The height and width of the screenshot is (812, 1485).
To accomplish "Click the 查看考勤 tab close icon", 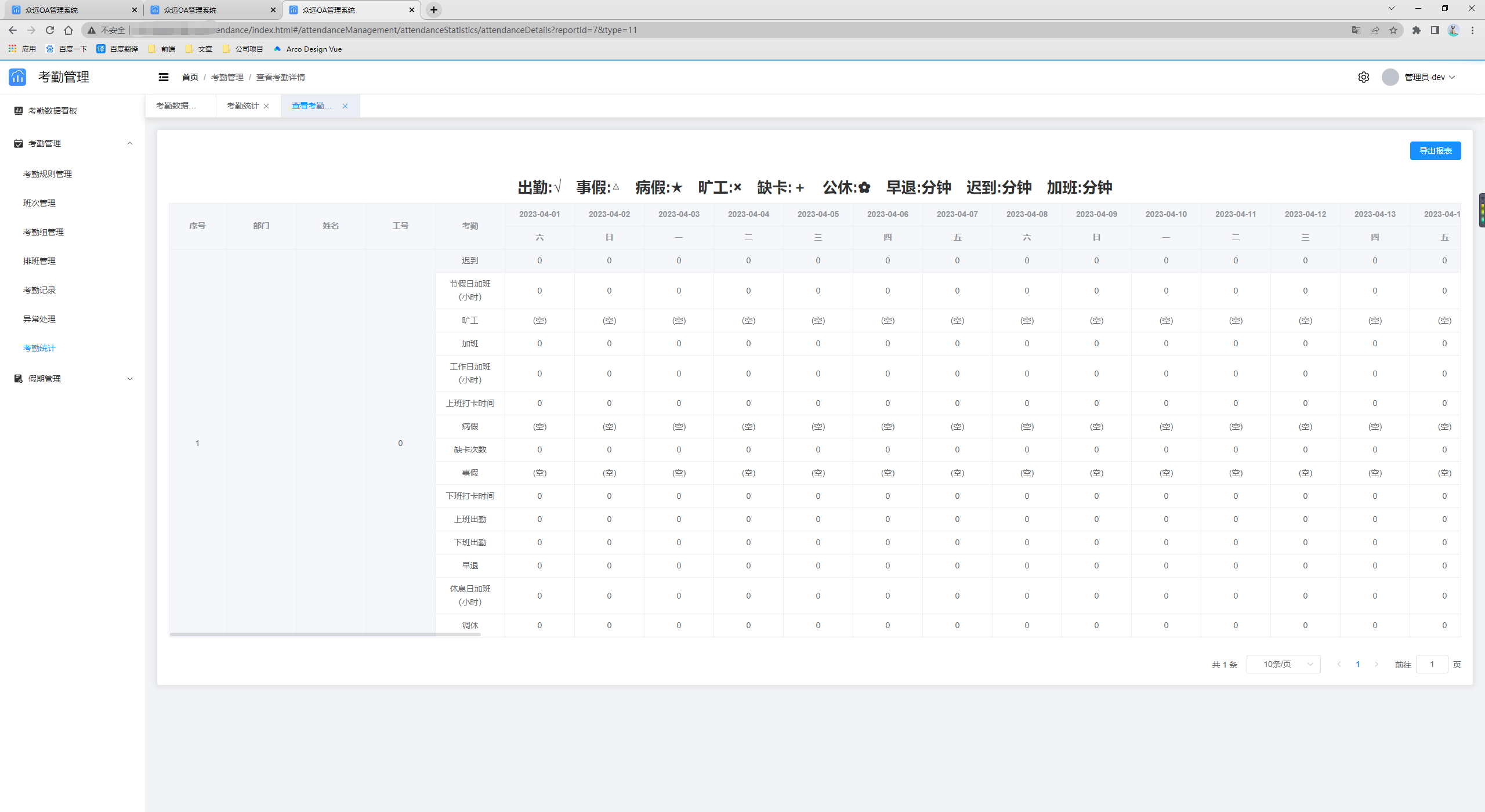I will point(344,106).
